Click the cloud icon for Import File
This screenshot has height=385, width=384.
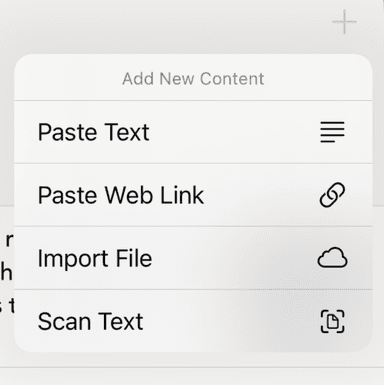tap(332, 258)
